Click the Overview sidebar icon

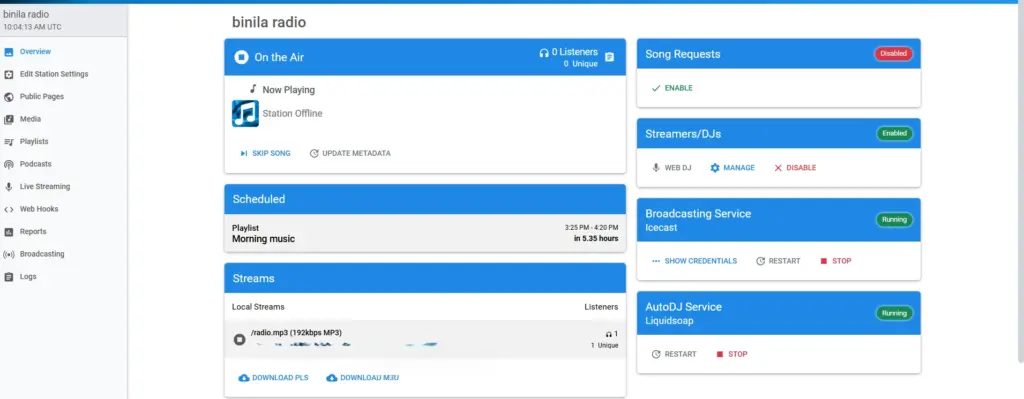click(8, 52)
